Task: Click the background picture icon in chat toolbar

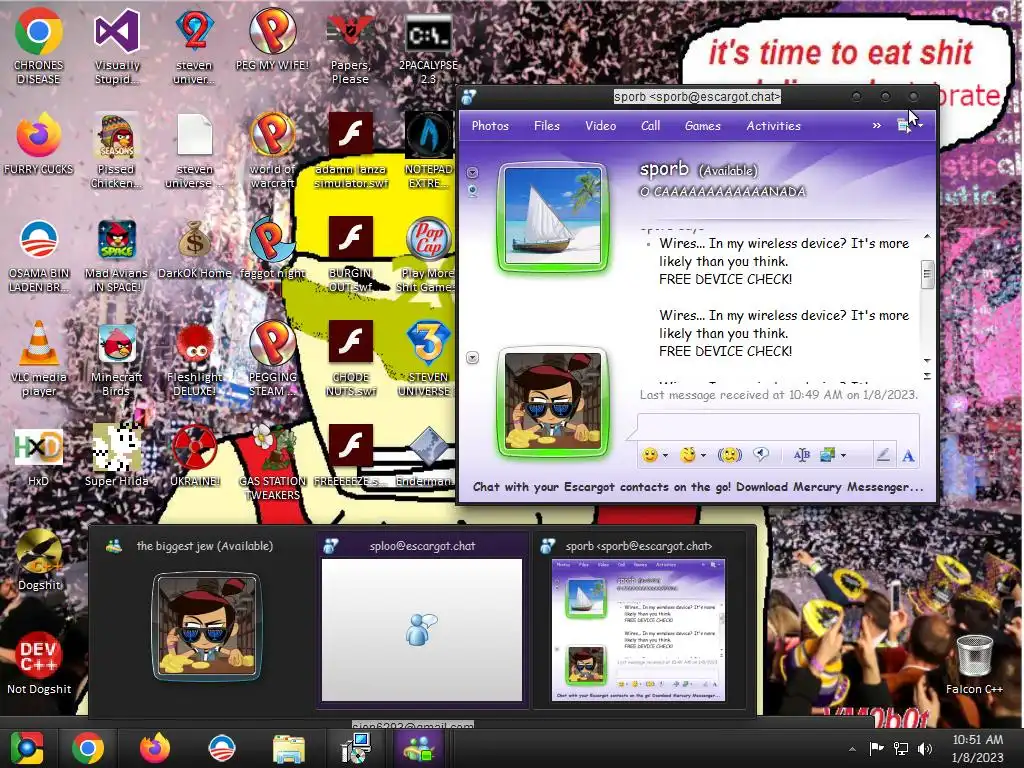Action: click(x=828, y=455)
